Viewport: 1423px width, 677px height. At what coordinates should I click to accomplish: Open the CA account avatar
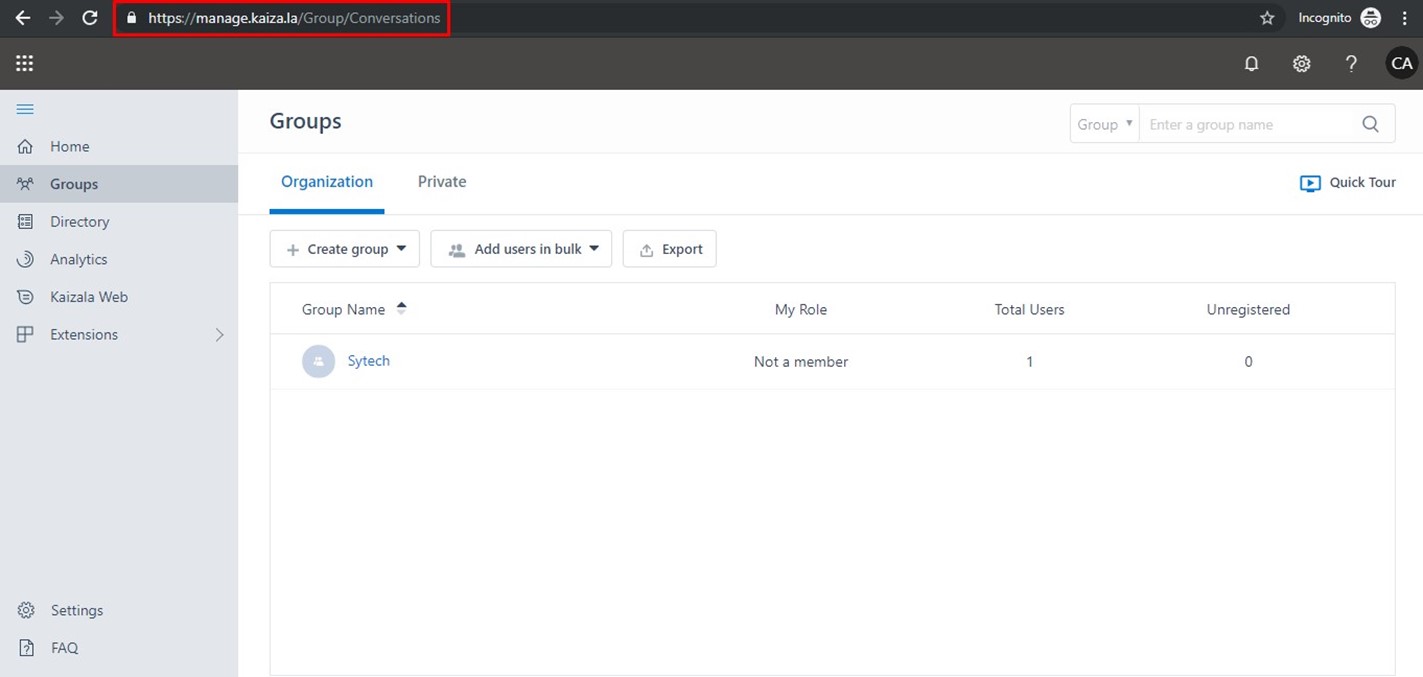click(x=1402, y=64)
